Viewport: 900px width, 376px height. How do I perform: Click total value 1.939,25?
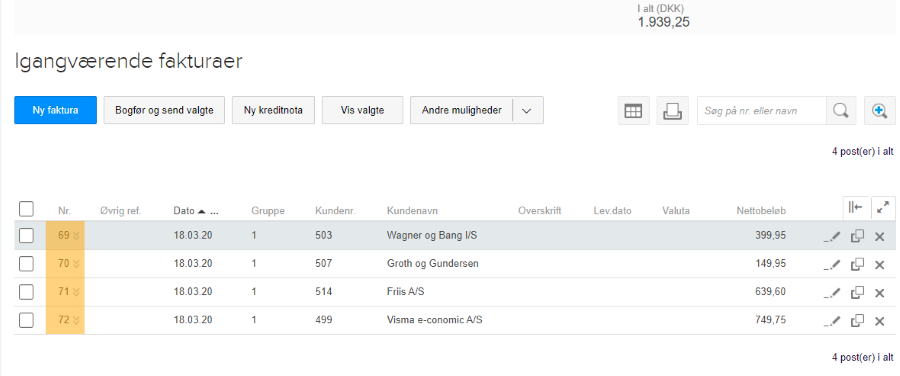pos(664,22)
